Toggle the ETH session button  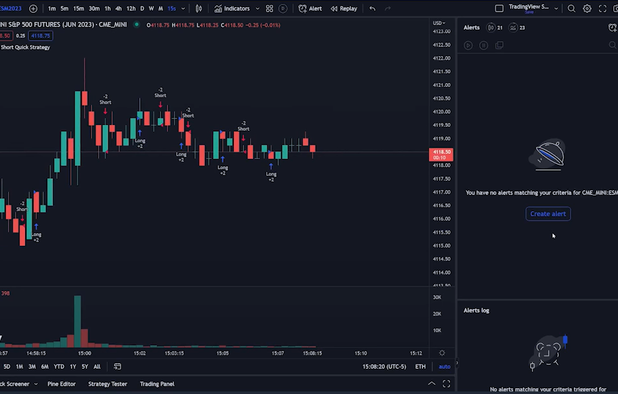pos(420,367)
